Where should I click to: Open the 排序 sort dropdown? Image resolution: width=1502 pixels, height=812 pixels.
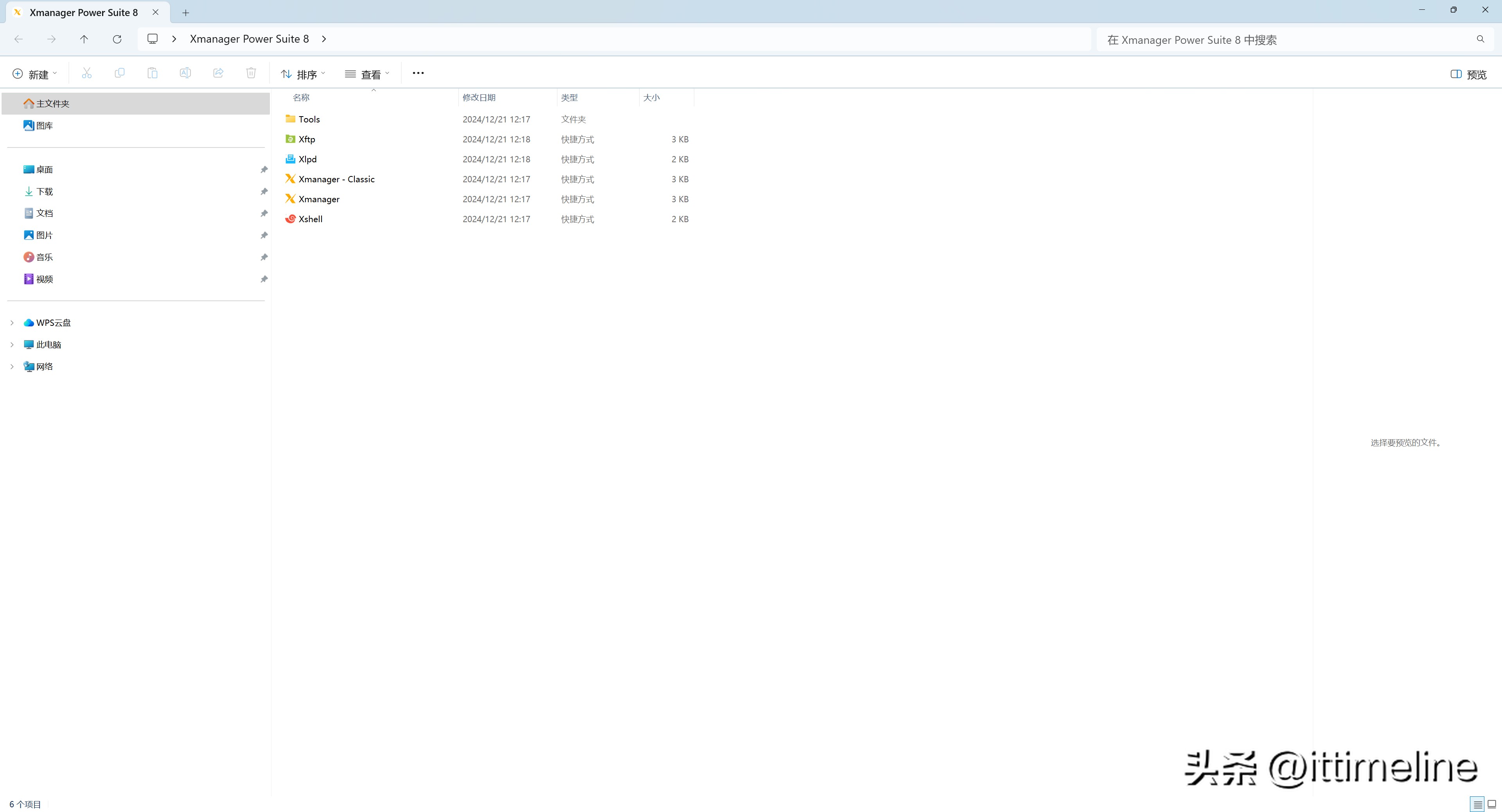pyautogui.click(x=303, y=74)
